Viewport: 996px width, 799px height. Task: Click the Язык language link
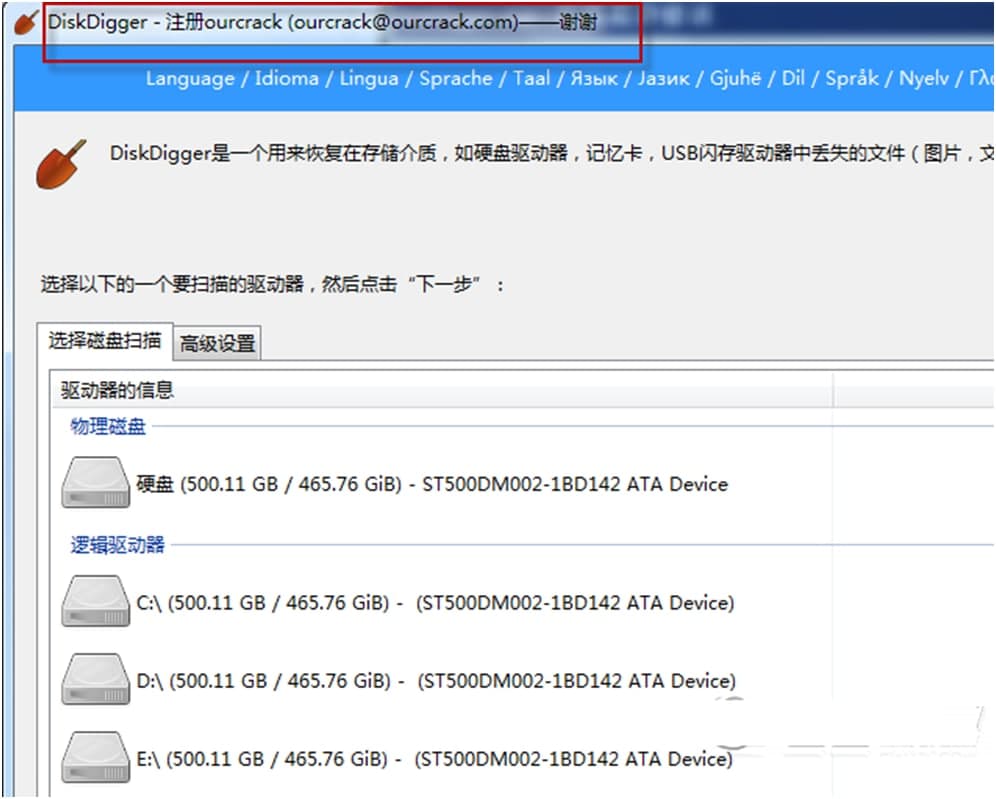[594, 79]
